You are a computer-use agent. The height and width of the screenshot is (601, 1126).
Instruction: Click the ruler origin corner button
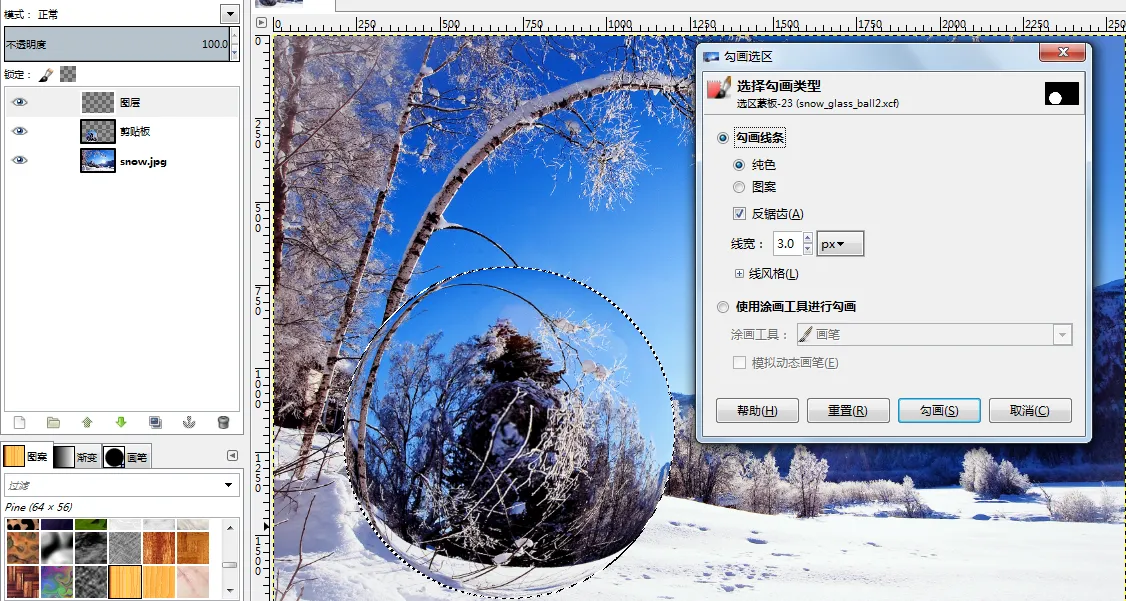(x=261, y=23)
